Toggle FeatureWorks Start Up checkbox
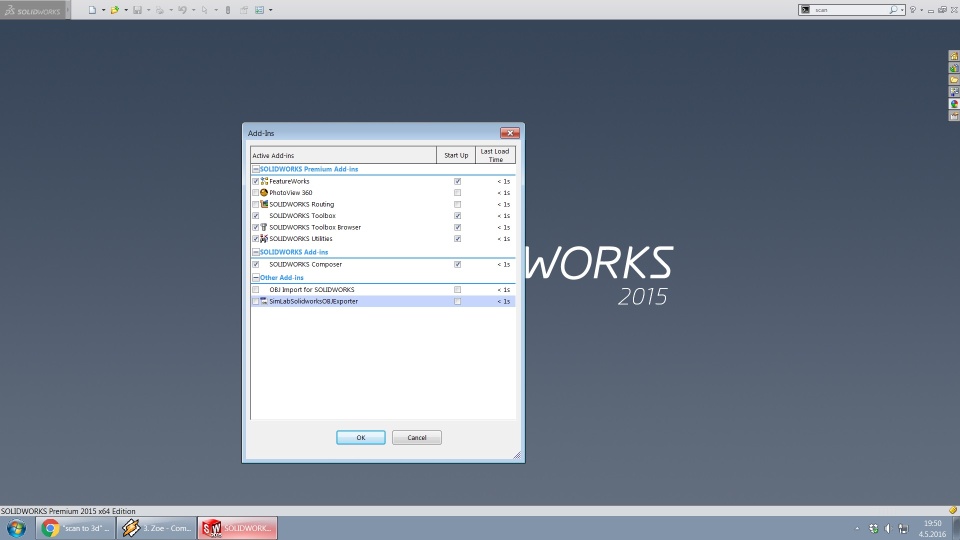Viewport: 960px width, 540px height. tap(457, 181)
